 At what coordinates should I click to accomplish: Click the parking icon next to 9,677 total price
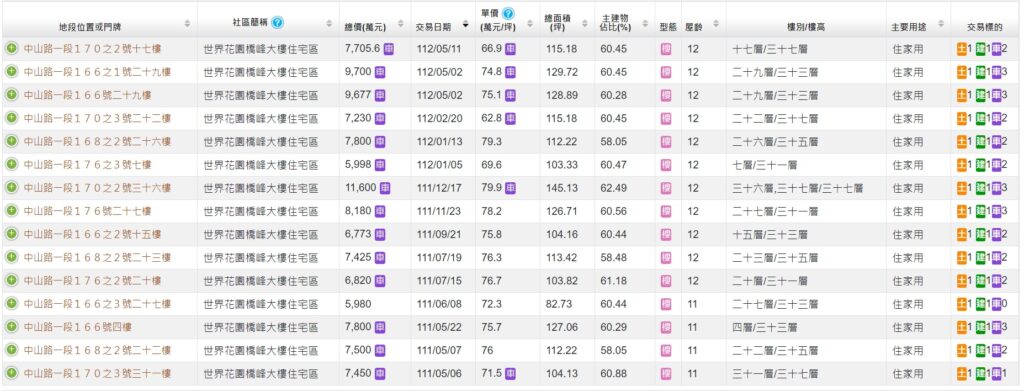[x=379, y=95]
